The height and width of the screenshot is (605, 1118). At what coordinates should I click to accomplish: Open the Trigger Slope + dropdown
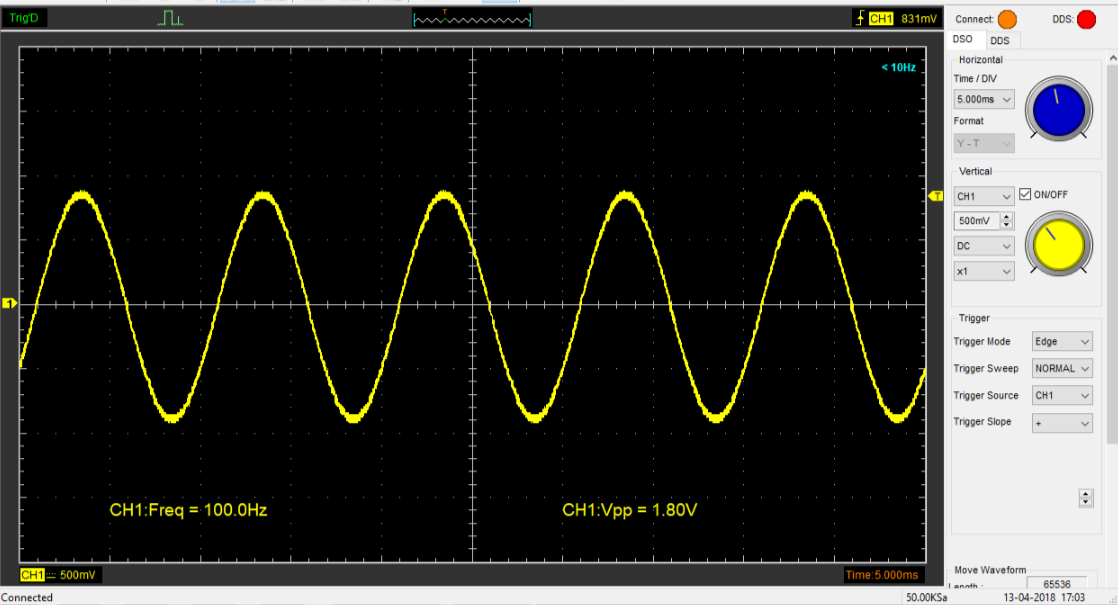[x=1062, y=423]
